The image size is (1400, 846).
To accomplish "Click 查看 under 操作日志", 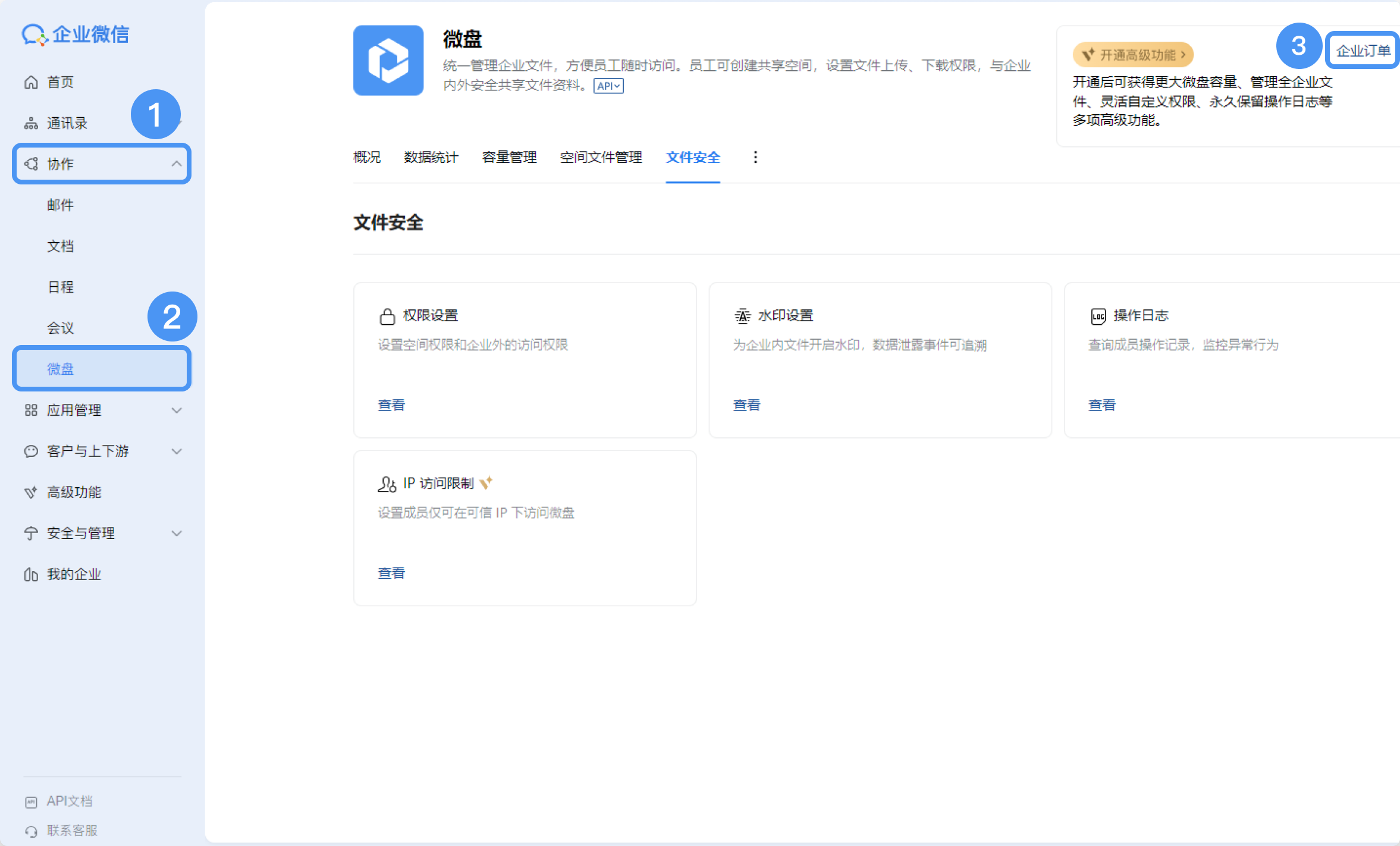I will tap(1102, 405).
